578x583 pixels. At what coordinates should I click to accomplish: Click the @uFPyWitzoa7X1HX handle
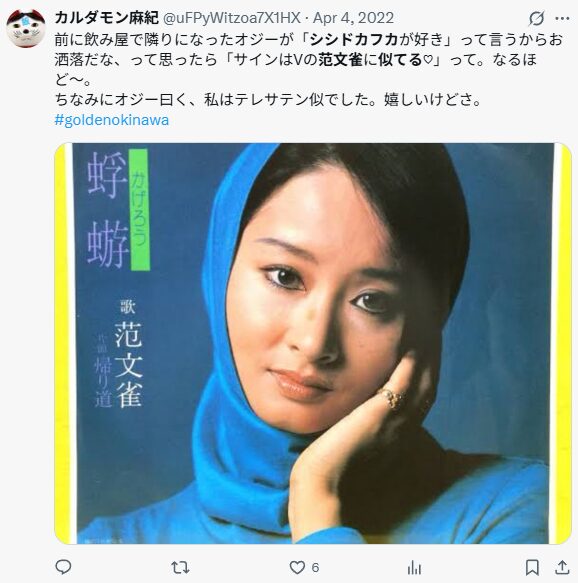click(x=232, y=18)
